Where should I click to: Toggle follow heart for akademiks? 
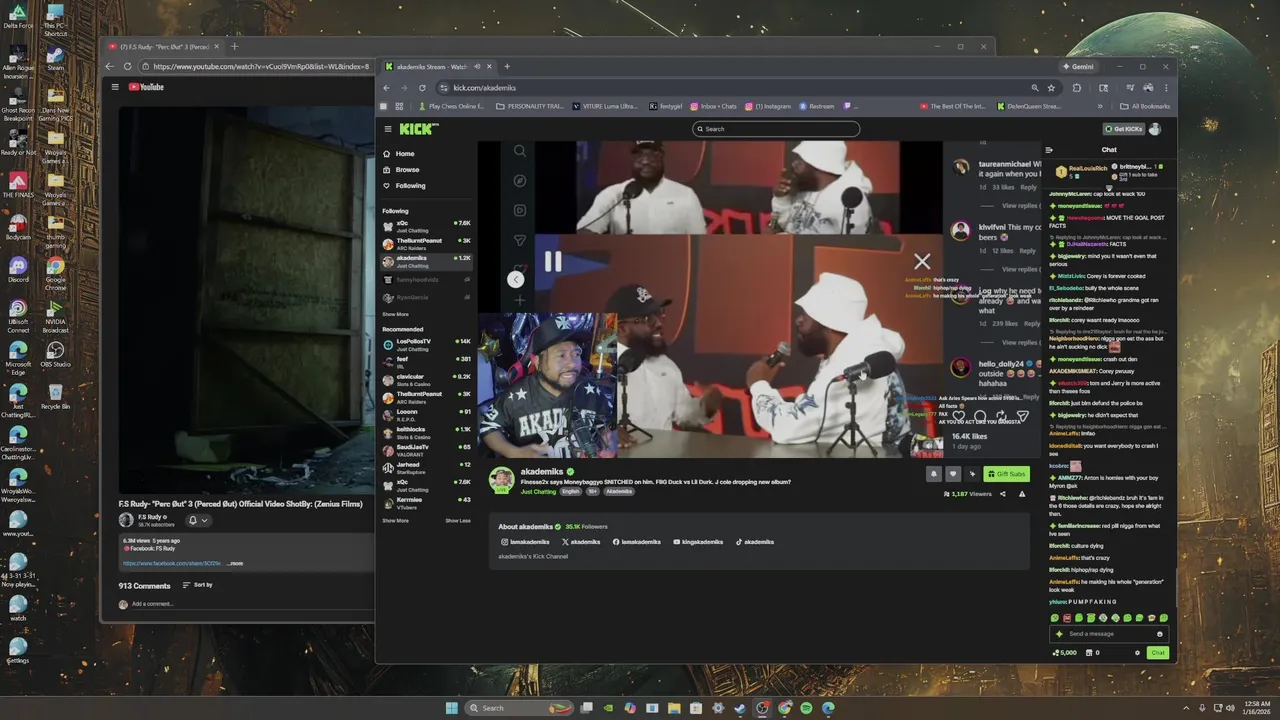tap(952, 474)
